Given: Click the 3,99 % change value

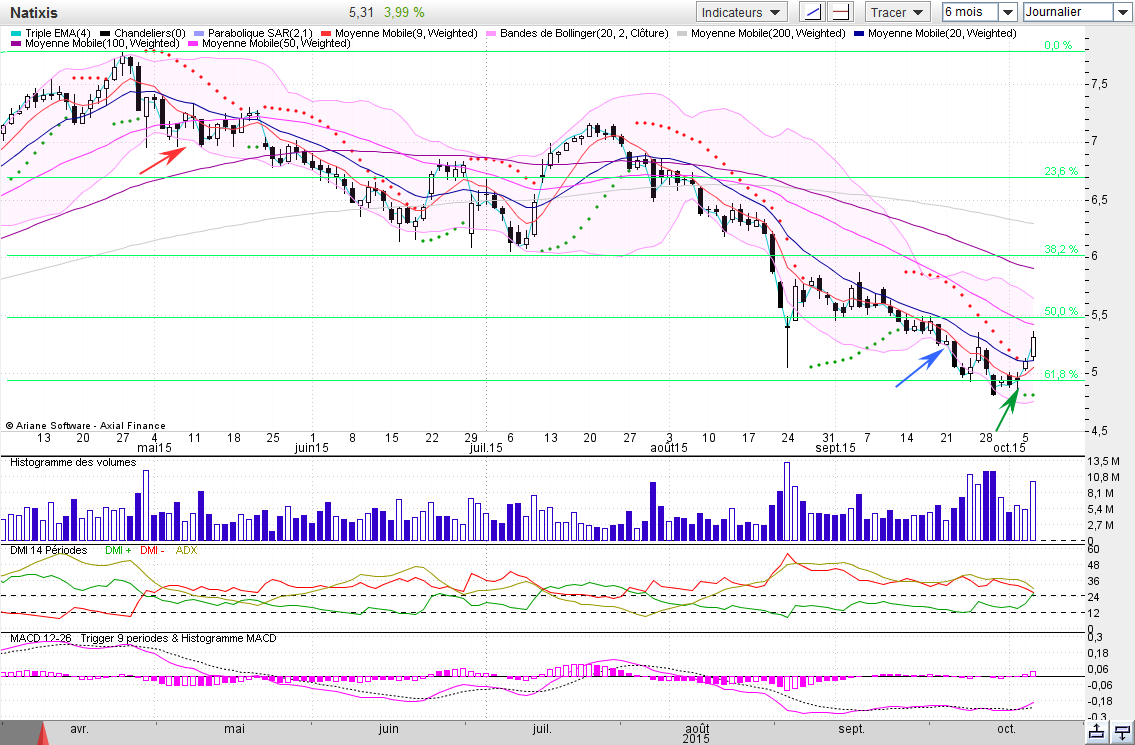Looking at the screenshot, I should [404, 12].
